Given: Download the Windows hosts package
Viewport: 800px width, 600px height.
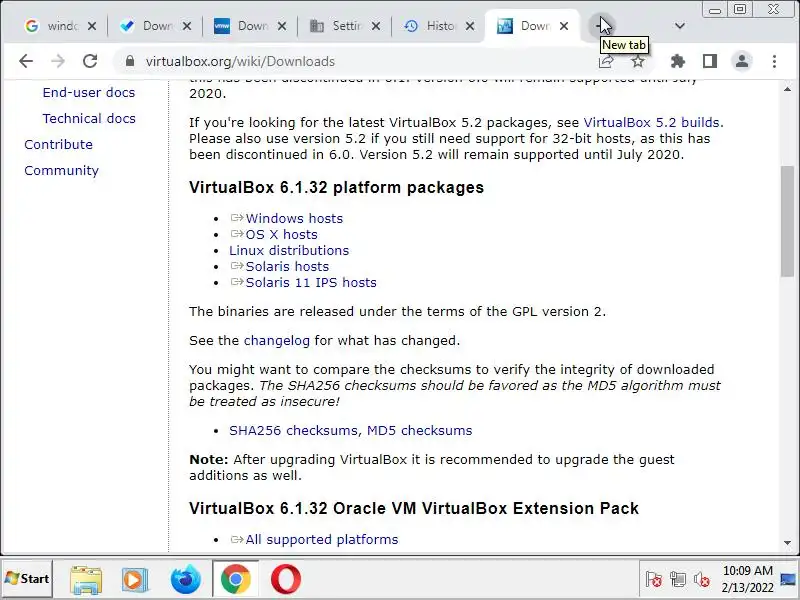Looking at the screenshot, I should (294, 218).
